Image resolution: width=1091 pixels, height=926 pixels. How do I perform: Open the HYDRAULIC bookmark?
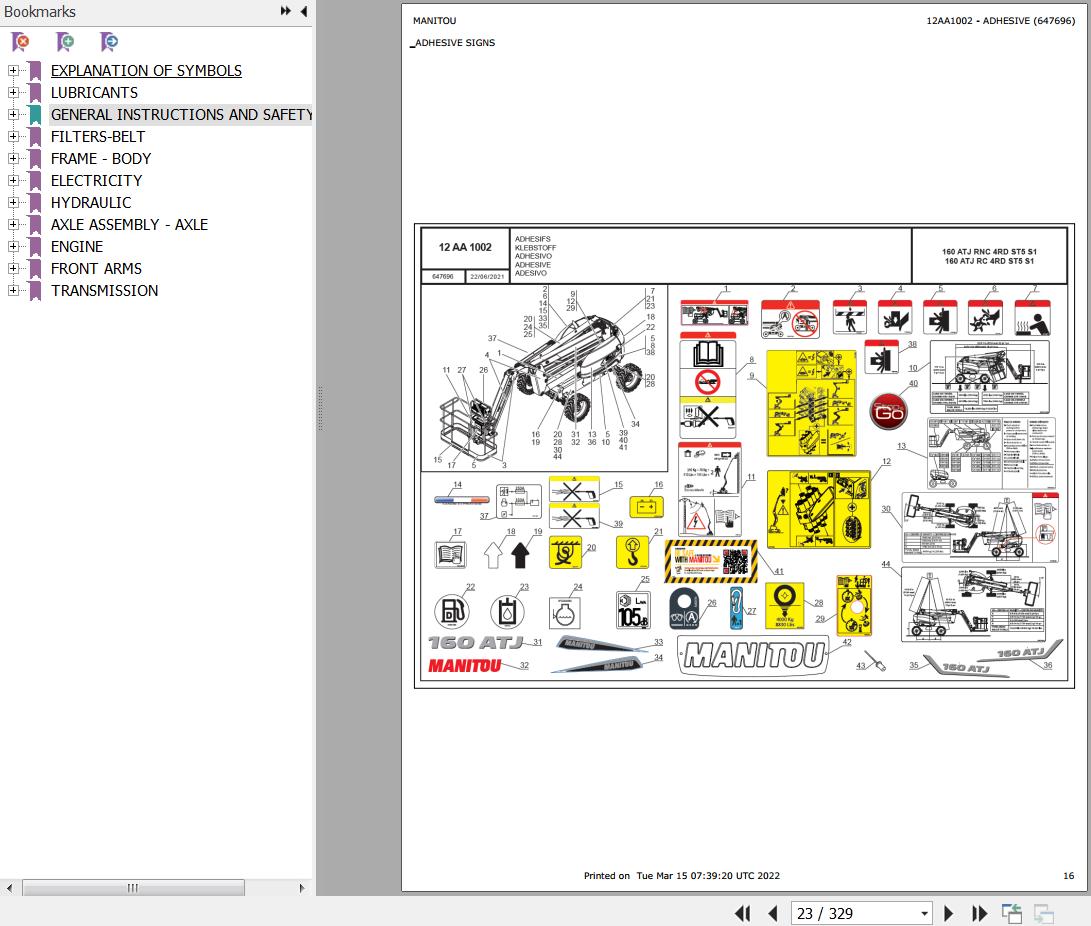coord(90,202)
